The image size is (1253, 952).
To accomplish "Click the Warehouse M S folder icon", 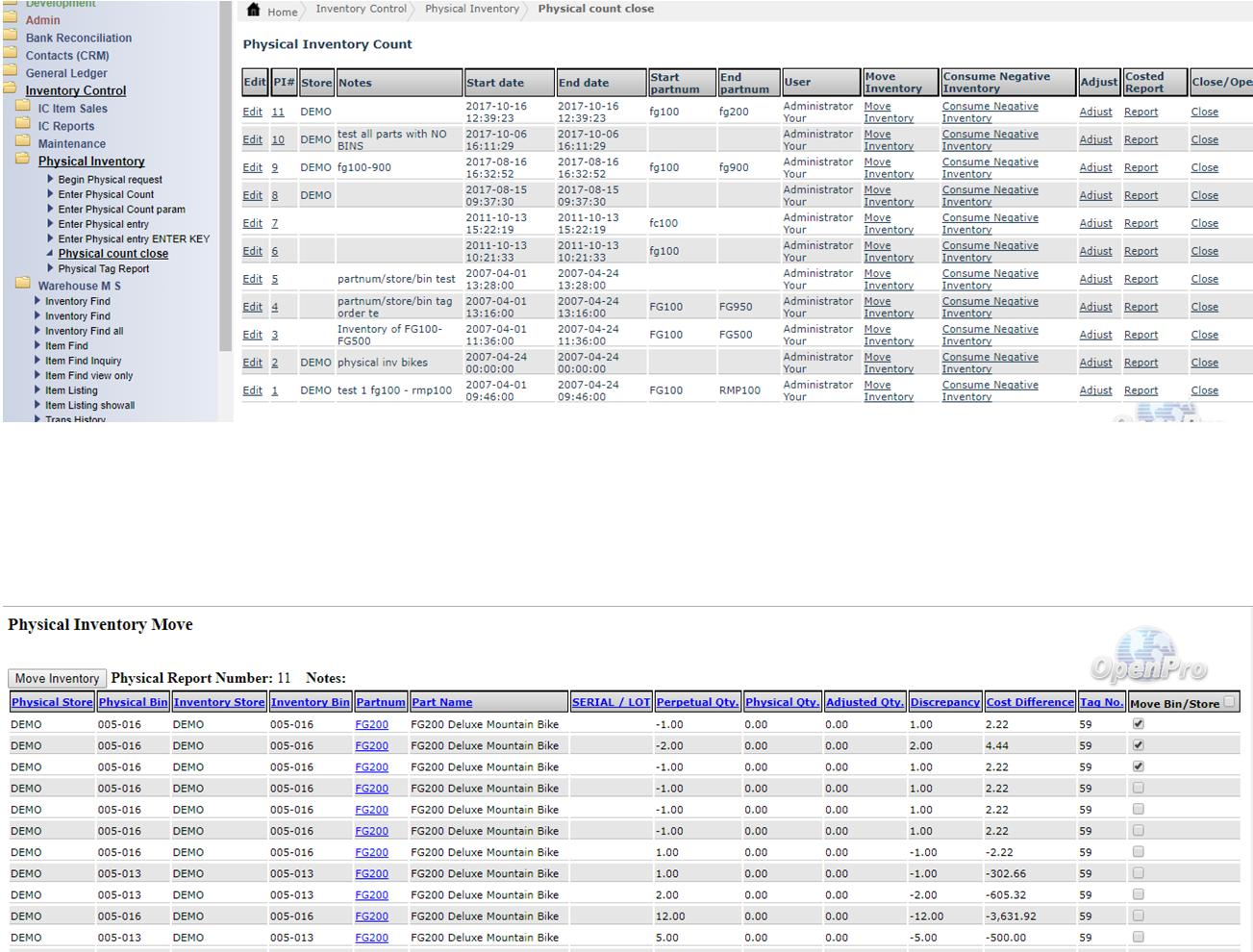I will point(23,285).
